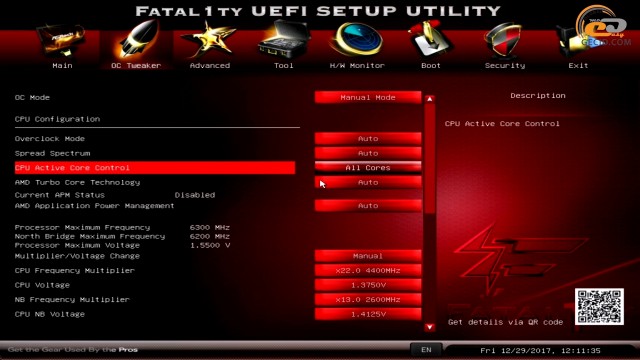The image size is (640, 360).
Task: Open Multiplier/Voltage Change Manual dropdown
Action: [x=368, y=256]
